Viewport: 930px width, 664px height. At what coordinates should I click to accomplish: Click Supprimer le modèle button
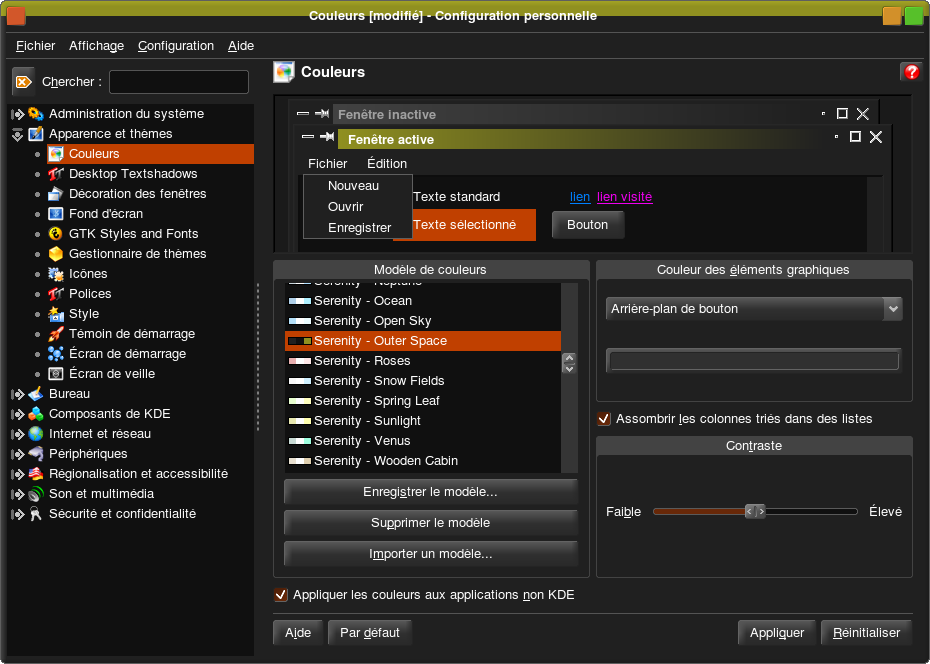point(431,523)
